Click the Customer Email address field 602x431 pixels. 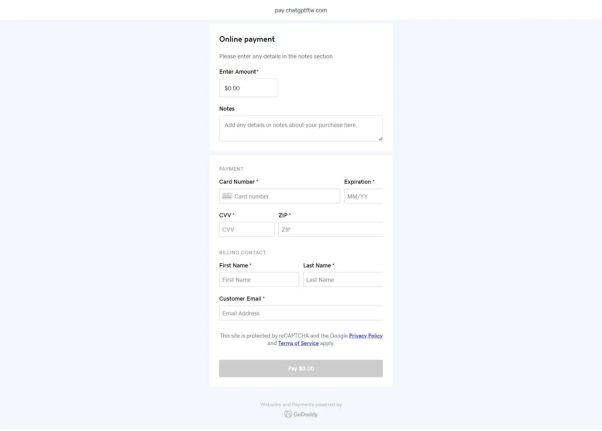coord(300,313)
